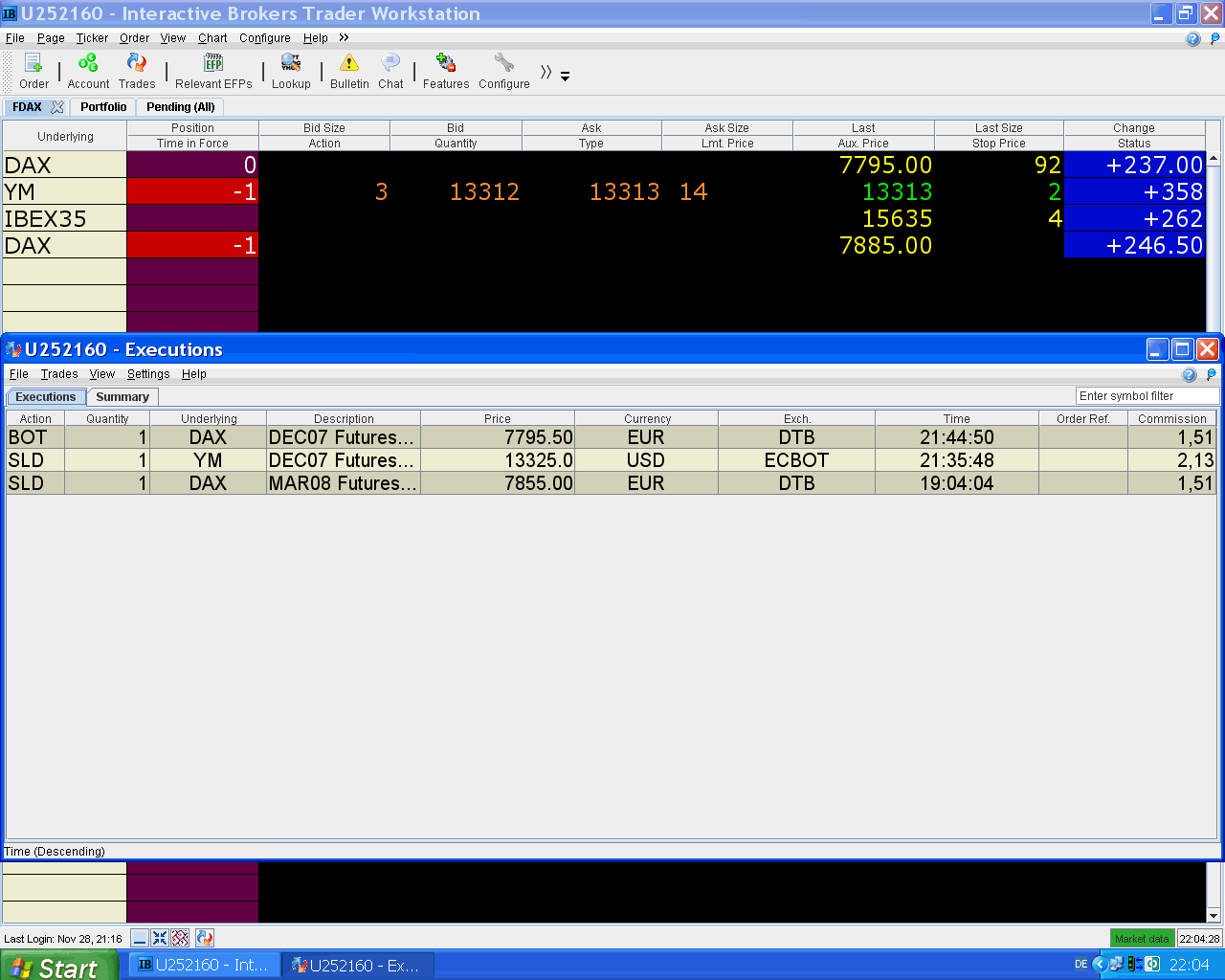
Task: Click the help question mark icon in Executions window
Action: (1190, 374)
